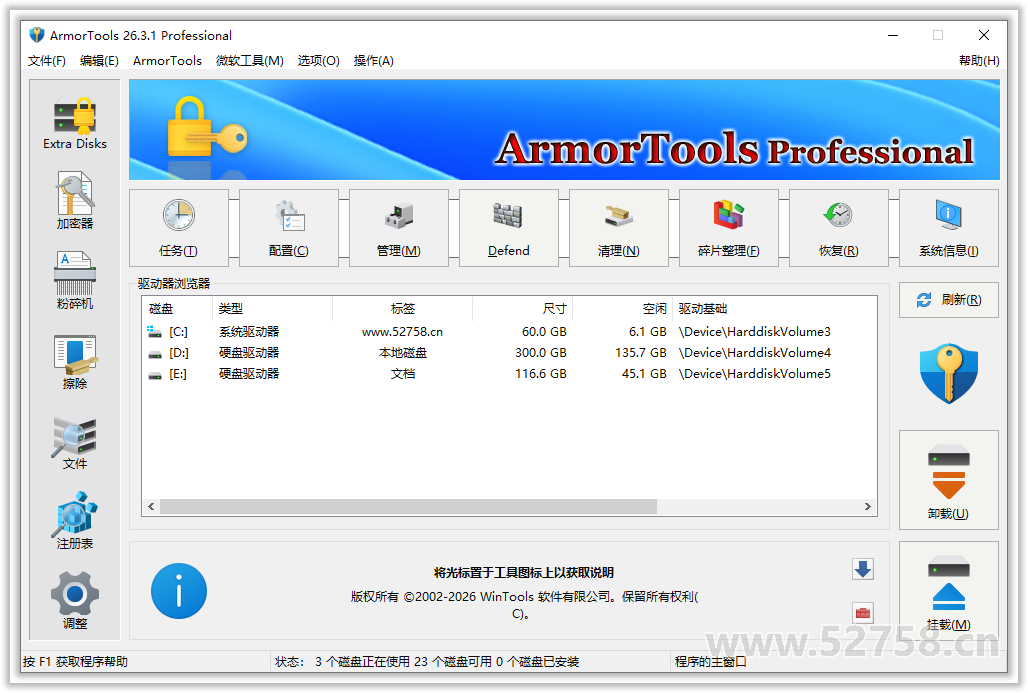Image resolution: width=1028 pixels, height=693 pixels.
Task: Open the 文件 files tool in sidebar
Action: [x=75, y=443]
